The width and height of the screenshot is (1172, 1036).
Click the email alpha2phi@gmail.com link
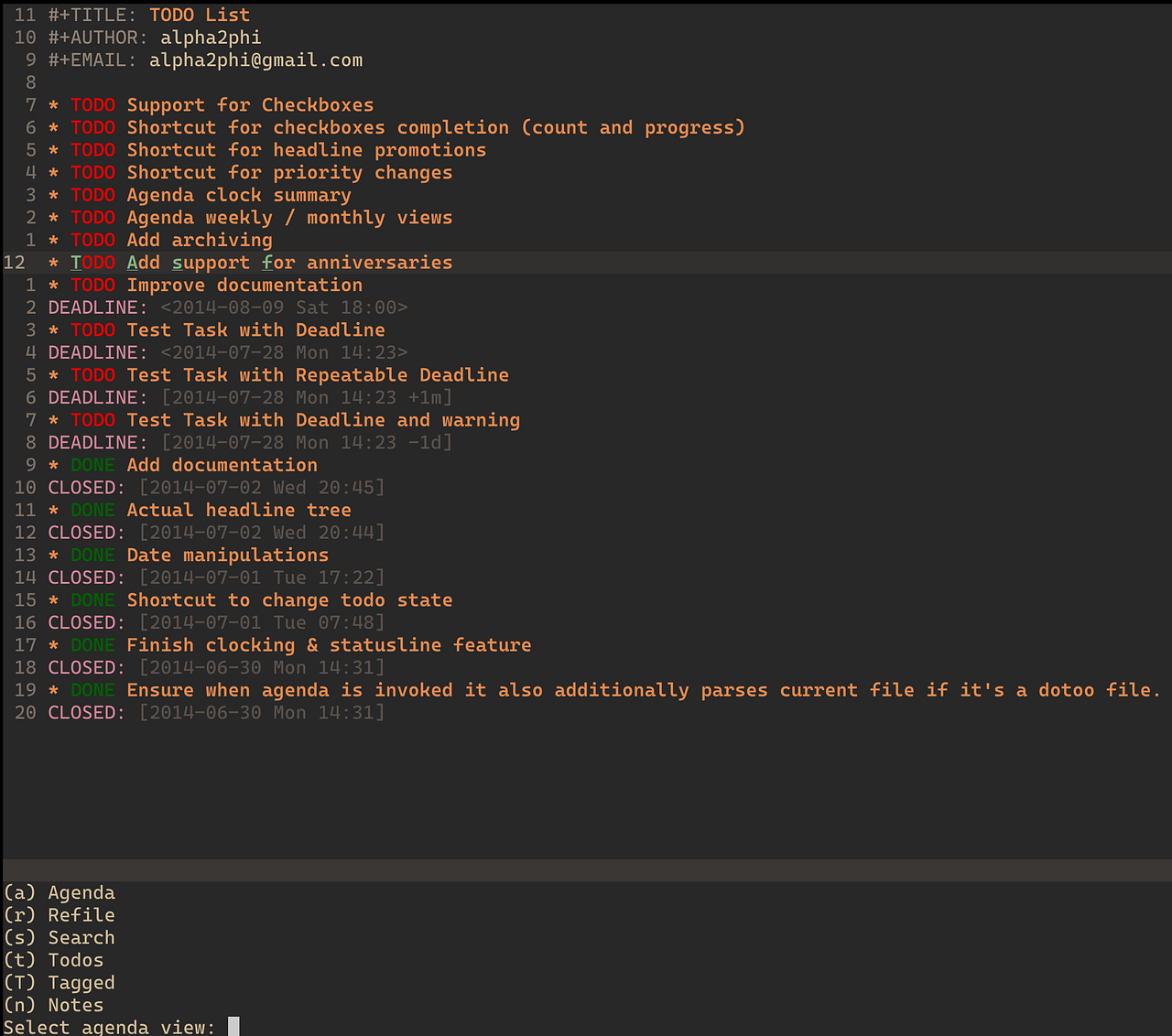[256, 59]
